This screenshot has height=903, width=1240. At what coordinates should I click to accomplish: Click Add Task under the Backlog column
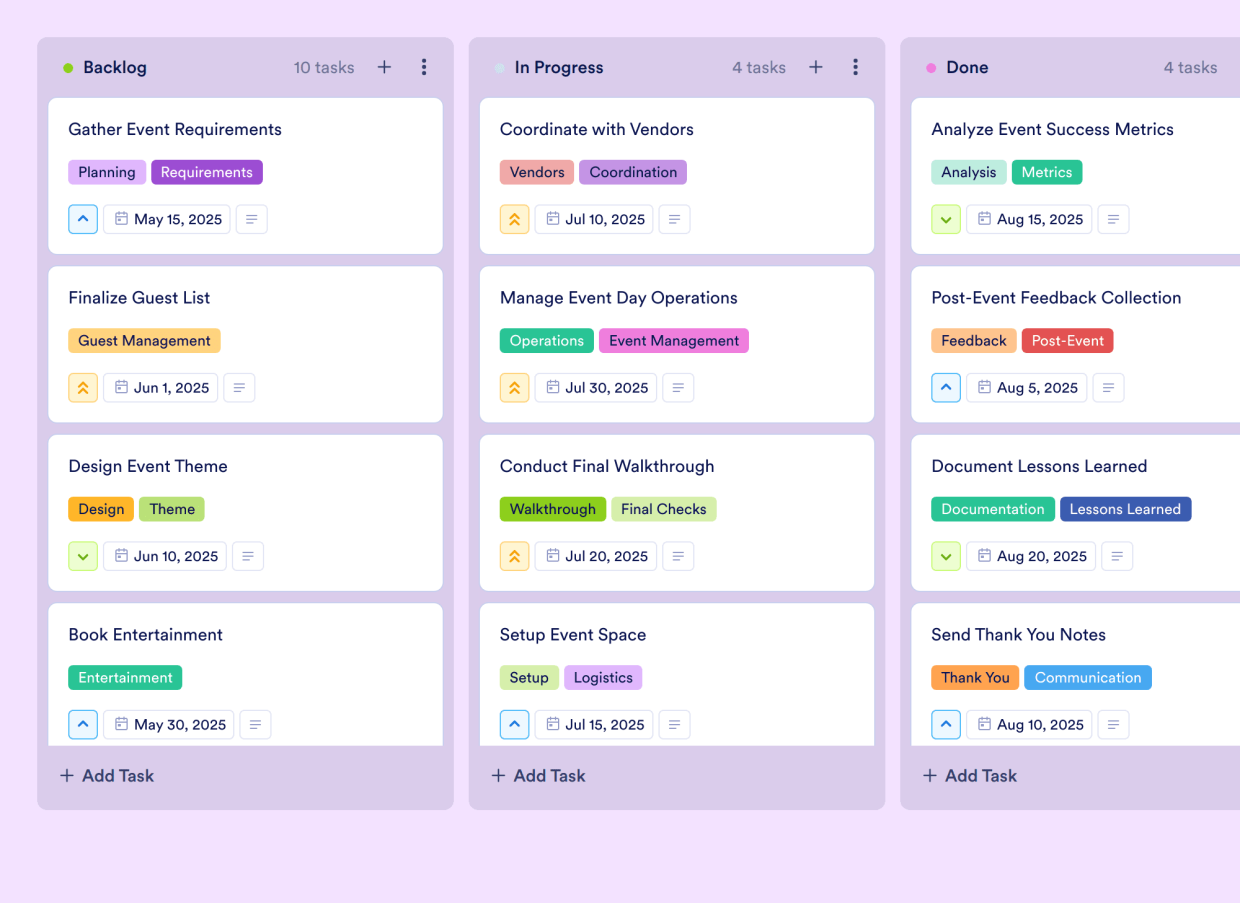tap(106, 775)
